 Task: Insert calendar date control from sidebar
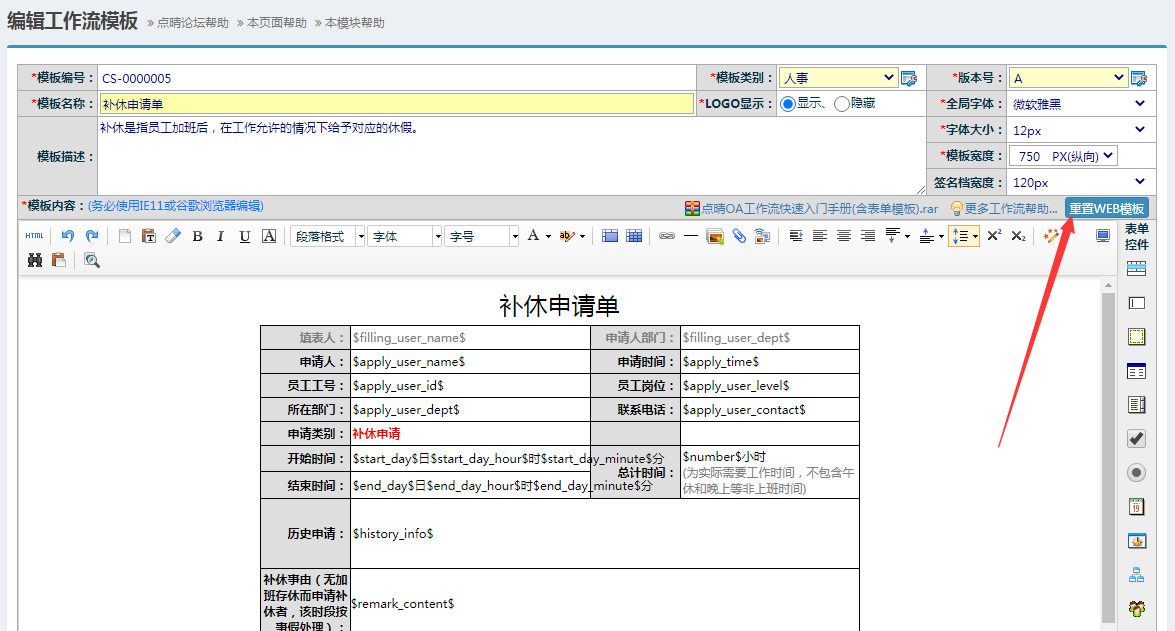(1136, 507)
